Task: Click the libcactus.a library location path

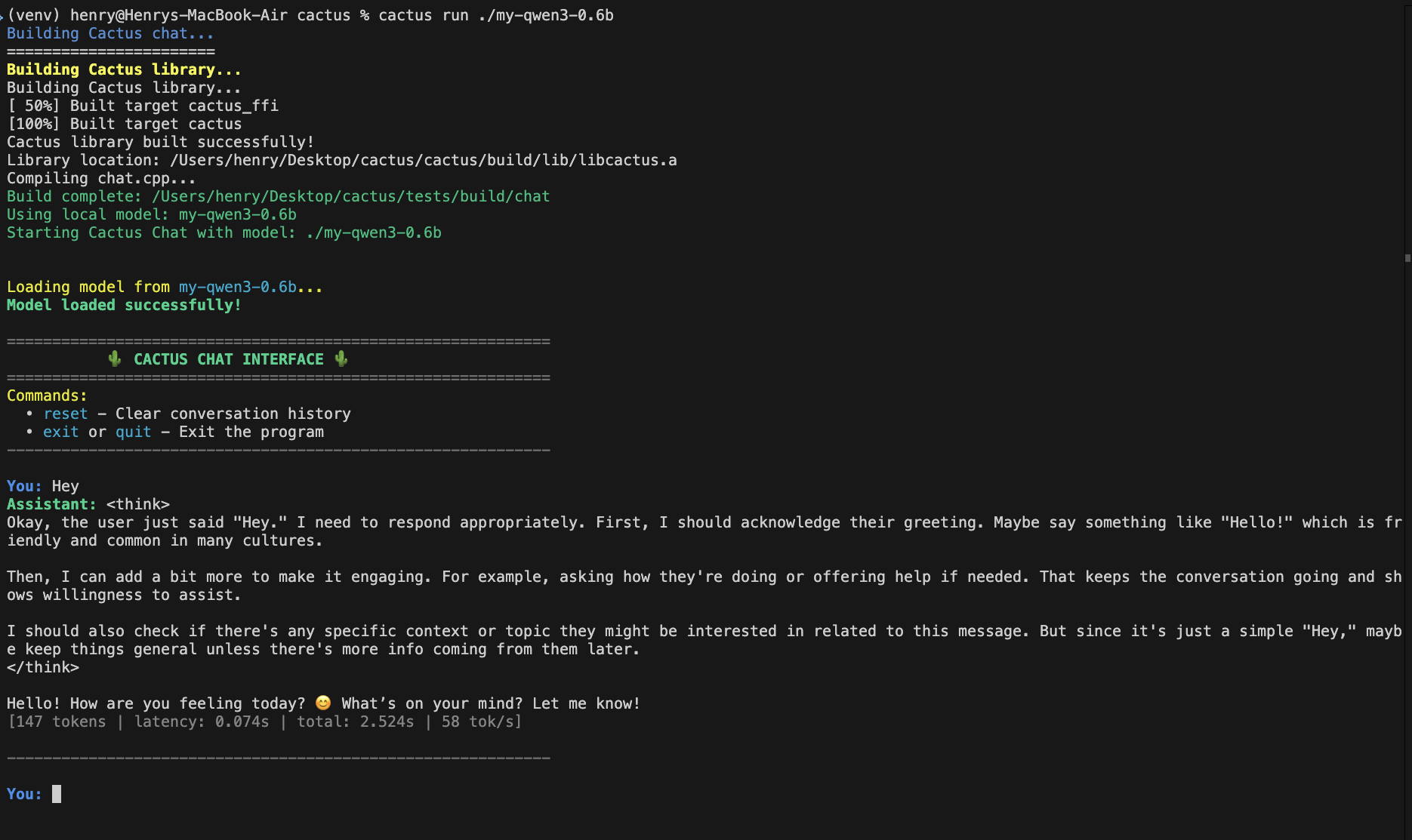Action: click(x=423, y=160)
